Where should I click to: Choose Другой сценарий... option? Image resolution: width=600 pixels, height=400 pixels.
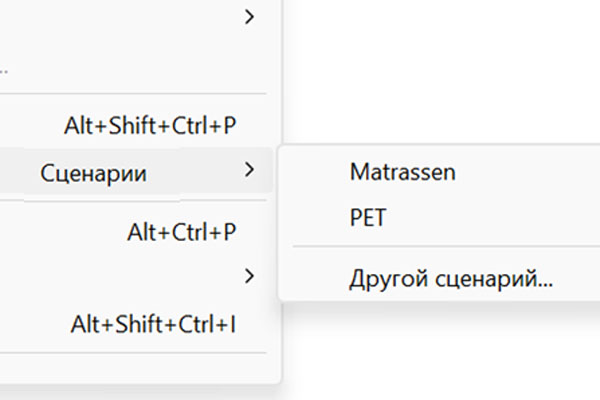tap(450, 279)
